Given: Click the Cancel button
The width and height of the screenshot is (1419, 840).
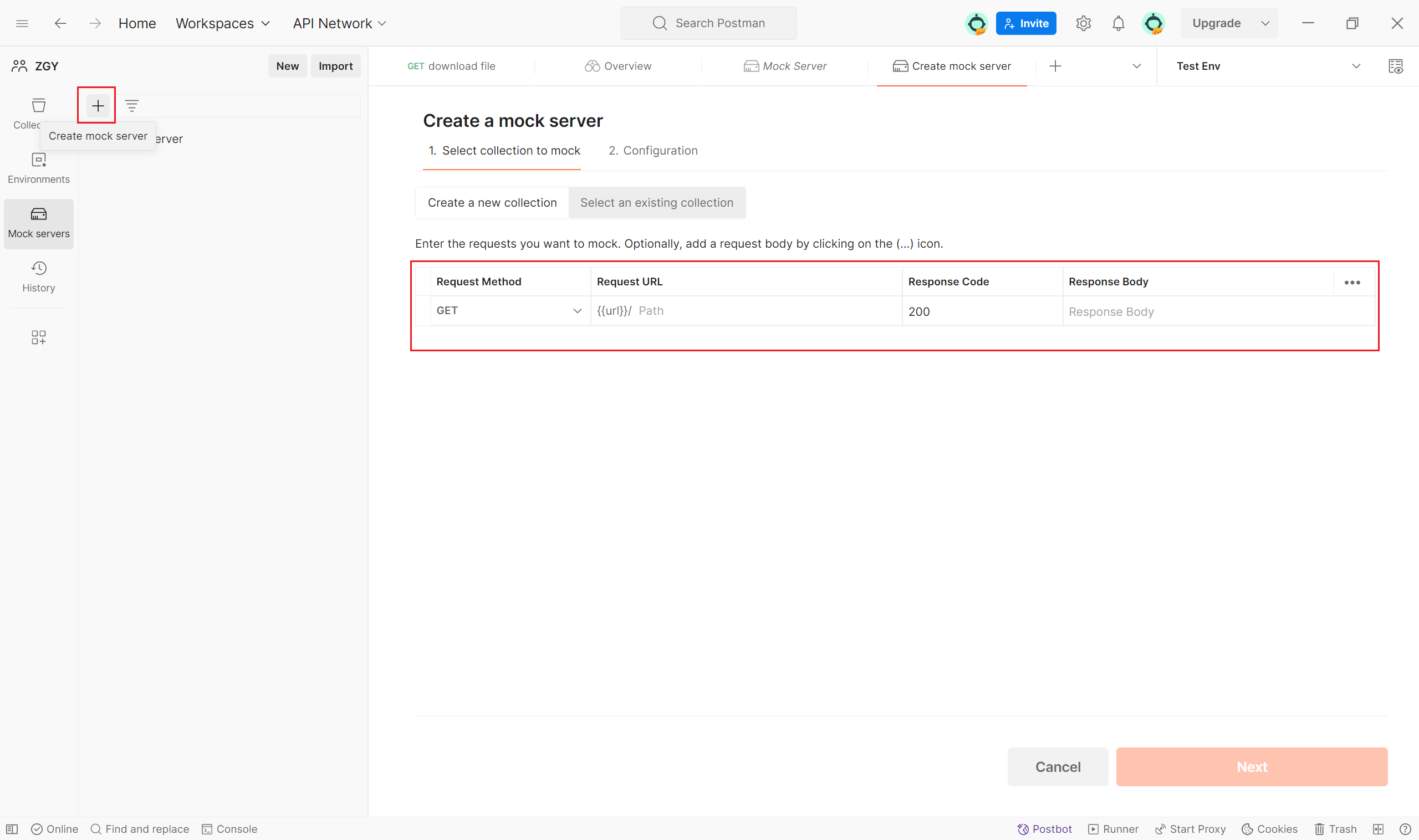Looking at the screenshot, I should tap(1058, 766).
